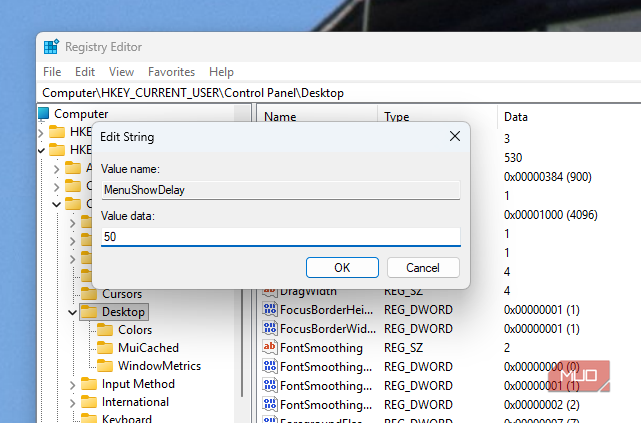Screen dimensions: 641x423
Task: Click the Value name field MenuShowDelay
Action: tap(281, 190)
